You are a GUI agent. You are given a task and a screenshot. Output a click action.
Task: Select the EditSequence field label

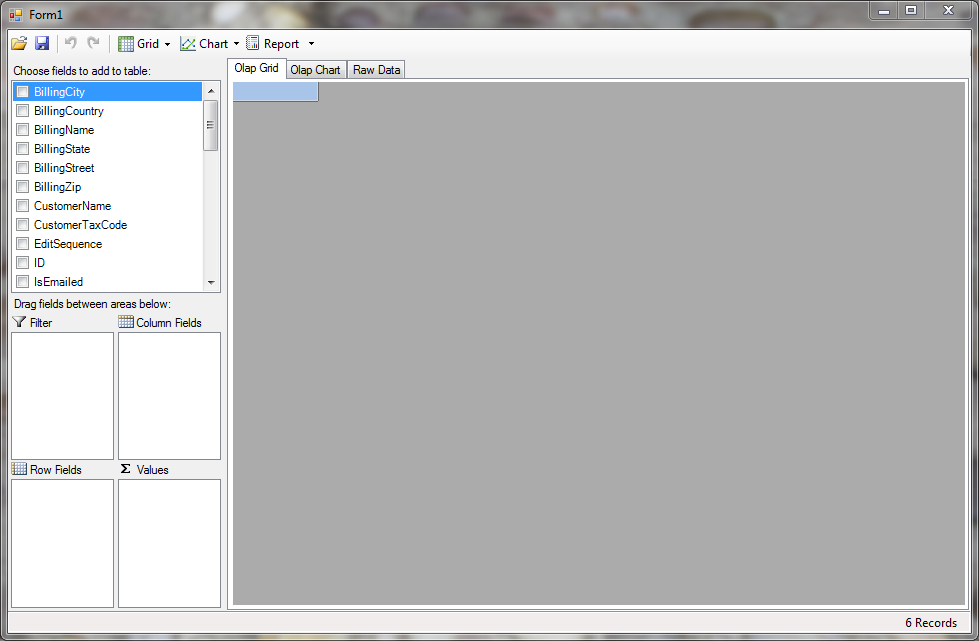point(67,244)
